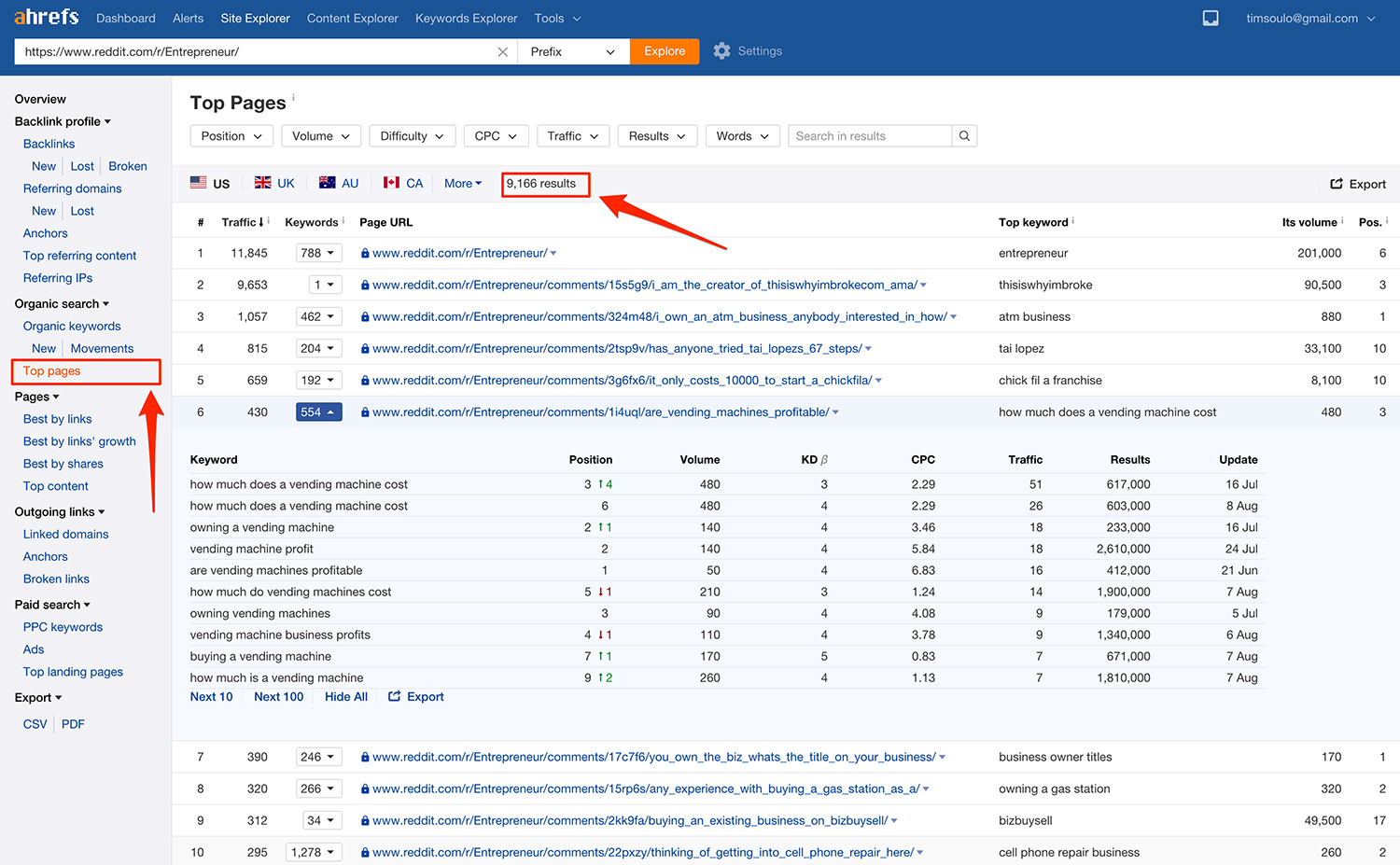The height and width of the screenshot is (865, 1400).
Task: Click the search magnifier icon in results
Action: click(x=964, y=136)
